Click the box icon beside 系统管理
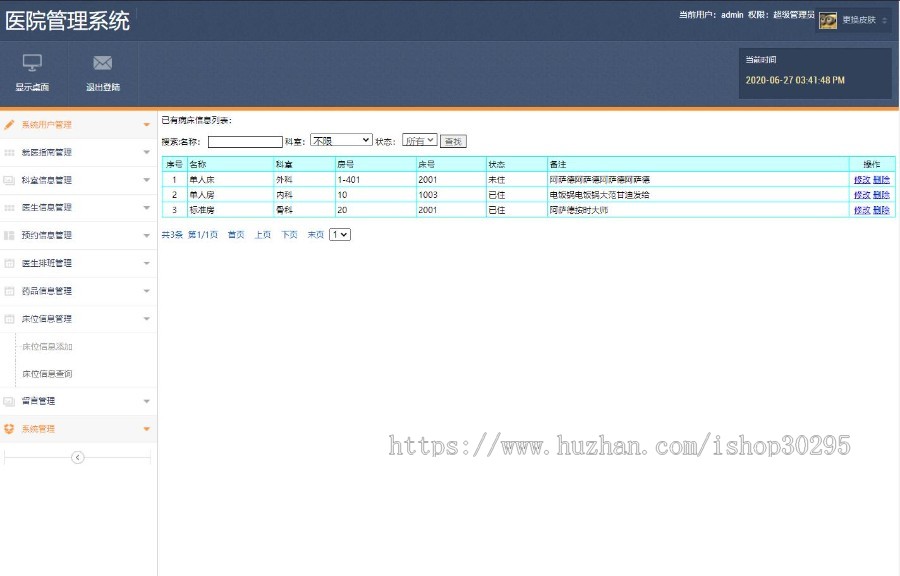This screenshot has height=576, width=900. [x=9, y=429]
